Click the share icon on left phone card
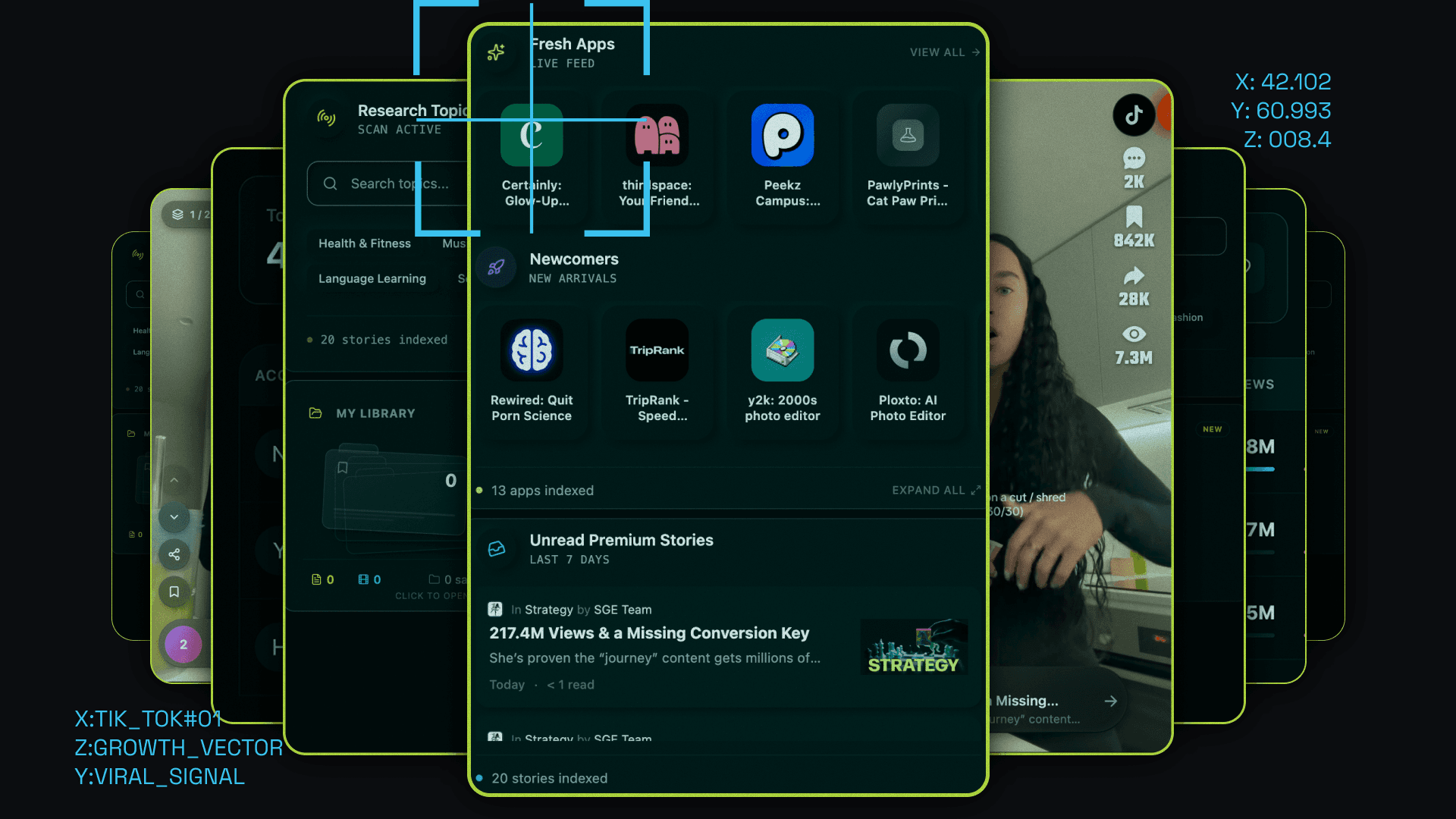Image resolution: width=1456 pixels, height=819 pixels. click(x=174, y=554)
